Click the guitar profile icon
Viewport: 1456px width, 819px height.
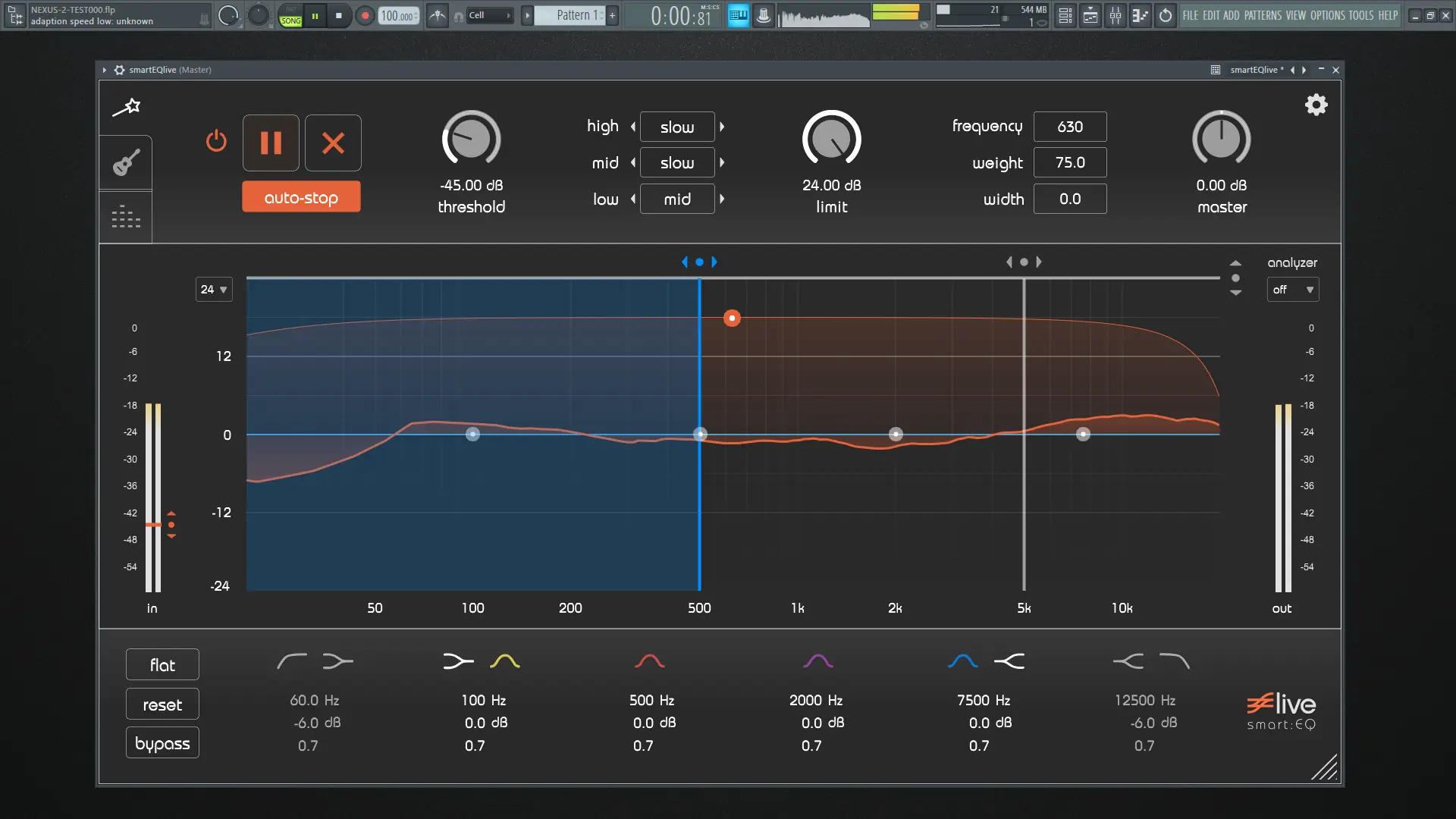click(x=126, y=162)
